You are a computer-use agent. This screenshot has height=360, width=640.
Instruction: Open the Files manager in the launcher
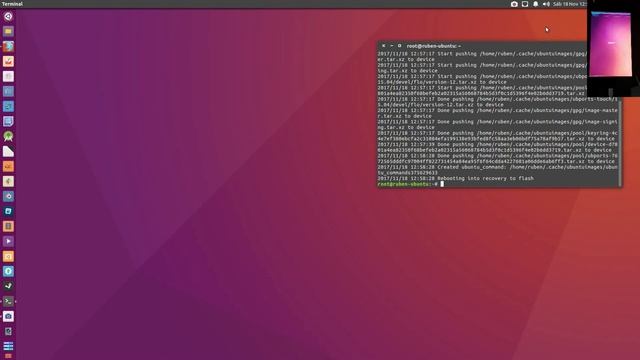[8, 31]
